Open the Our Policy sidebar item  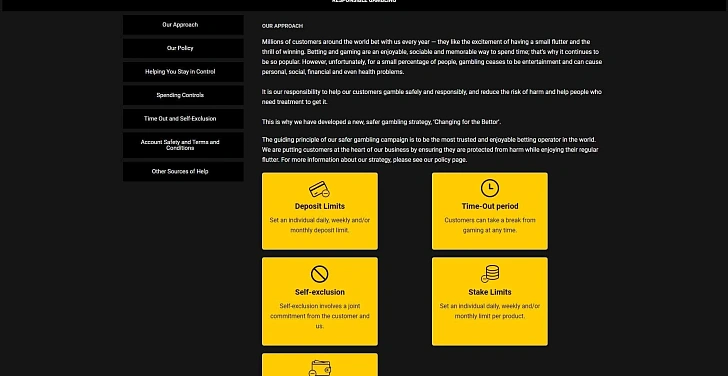click(x=183, y=48)
